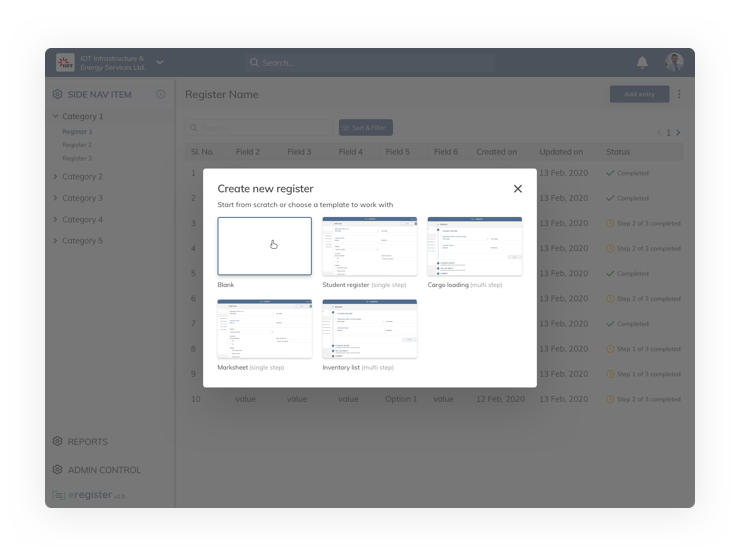Open Register 3 in the sidebar
Image resolution: width=740 pixels, height=556 pixels.
pos(77,158)
